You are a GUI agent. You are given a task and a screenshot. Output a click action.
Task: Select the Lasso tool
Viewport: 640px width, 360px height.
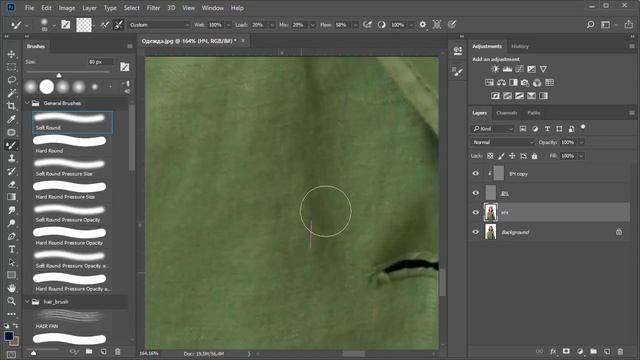[x=11, y=80]
